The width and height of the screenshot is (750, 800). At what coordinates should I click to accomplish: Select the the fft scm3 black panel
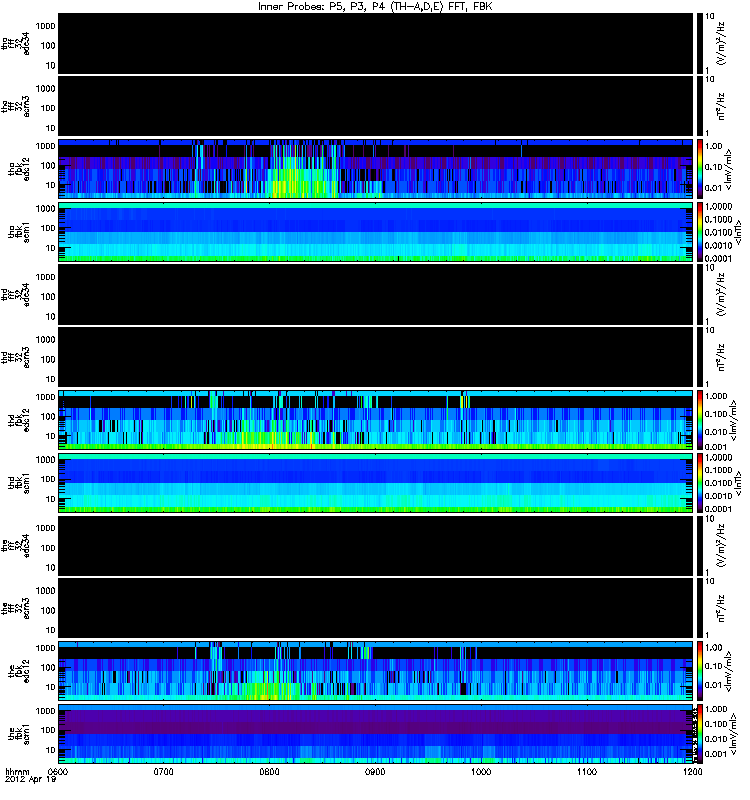point(376,609)
